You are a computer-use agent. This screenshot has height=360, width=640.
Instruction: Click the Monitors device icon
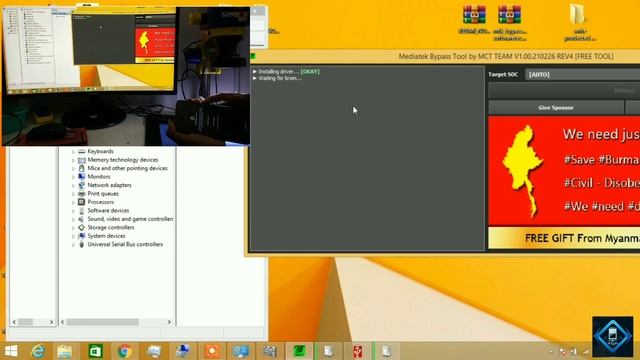coord(82,177)
